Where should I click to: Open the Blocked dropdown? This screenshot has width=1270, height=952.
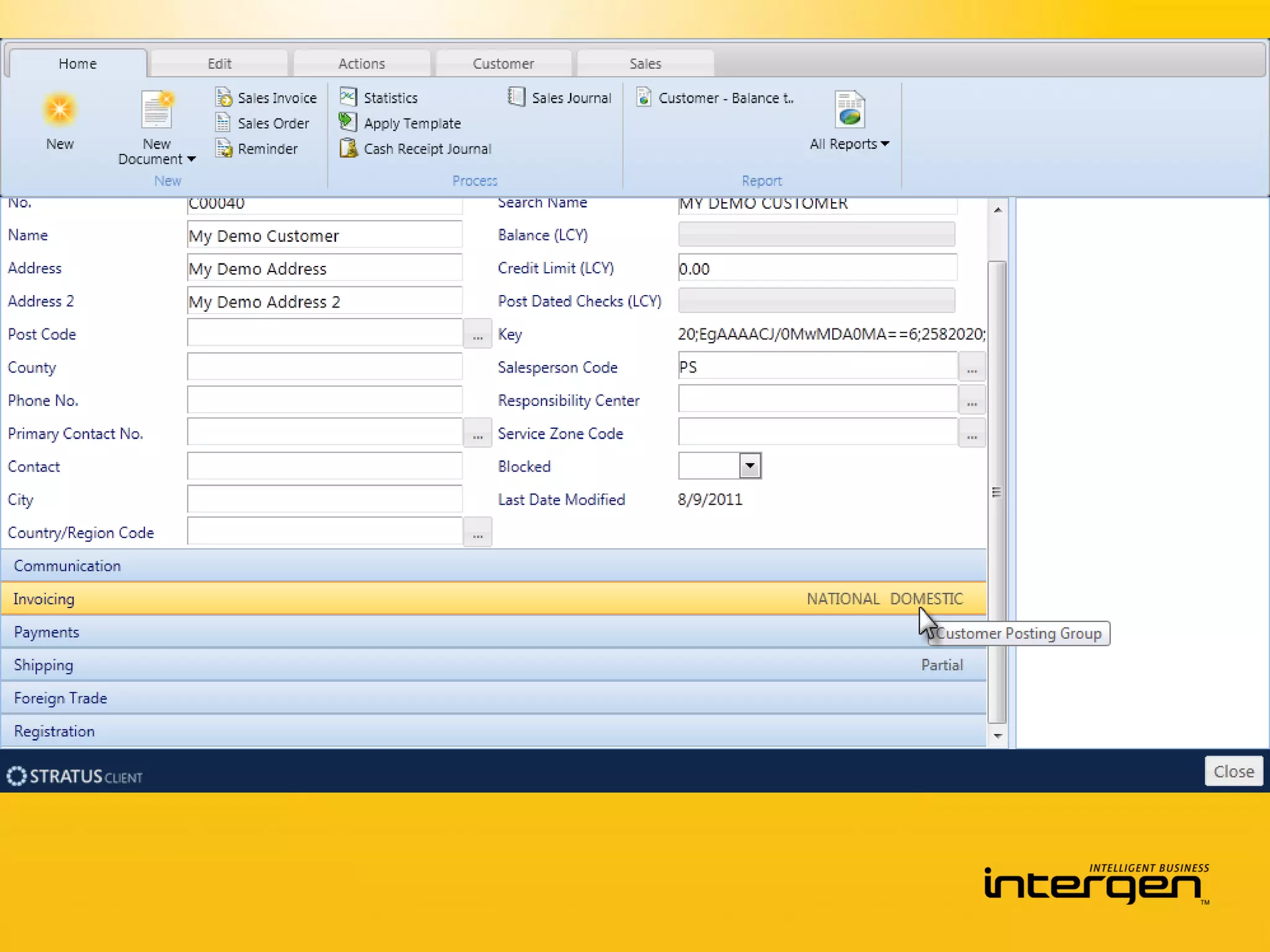pos(750,465)
